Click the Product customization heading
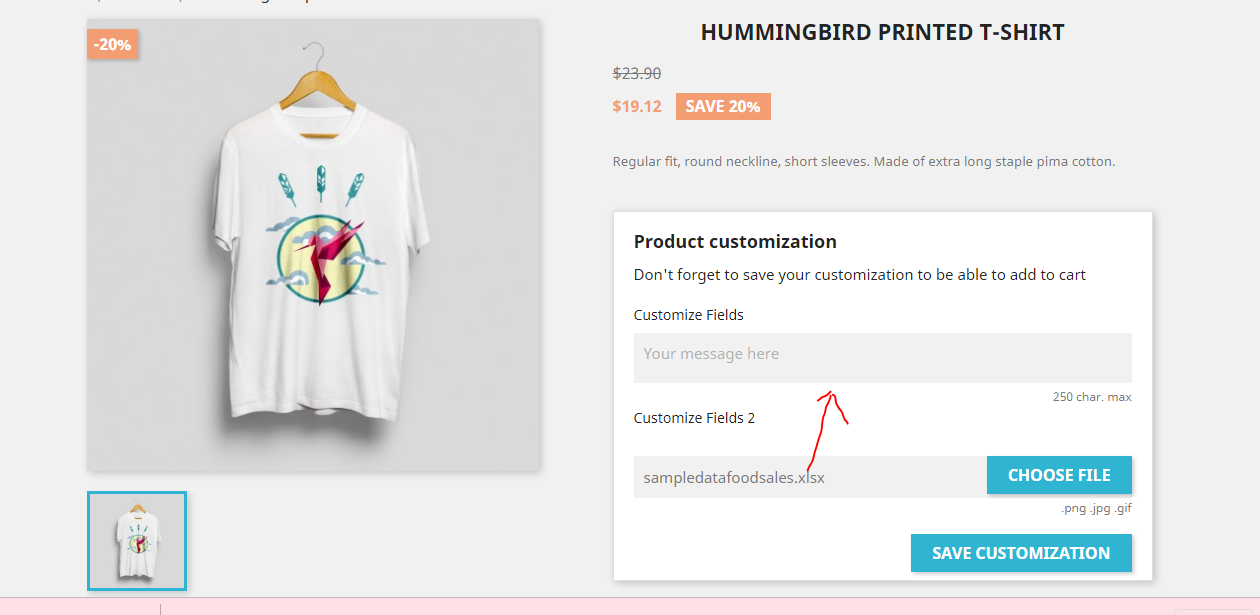Image resolution: width=1260 pixels, height=615 pixels. [735, 241]
